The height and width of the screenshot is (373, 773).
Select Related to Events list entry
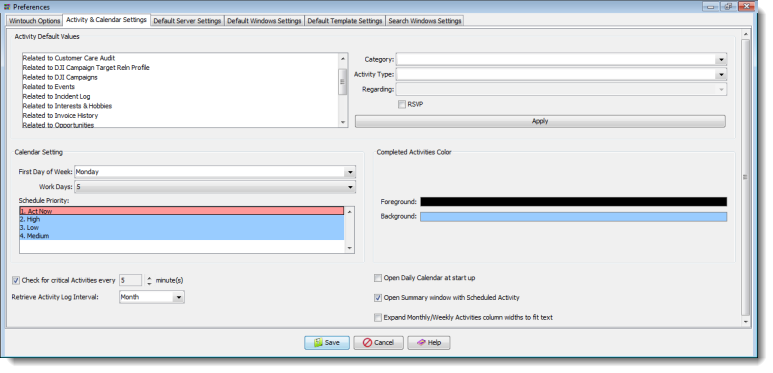pos(49,87)
